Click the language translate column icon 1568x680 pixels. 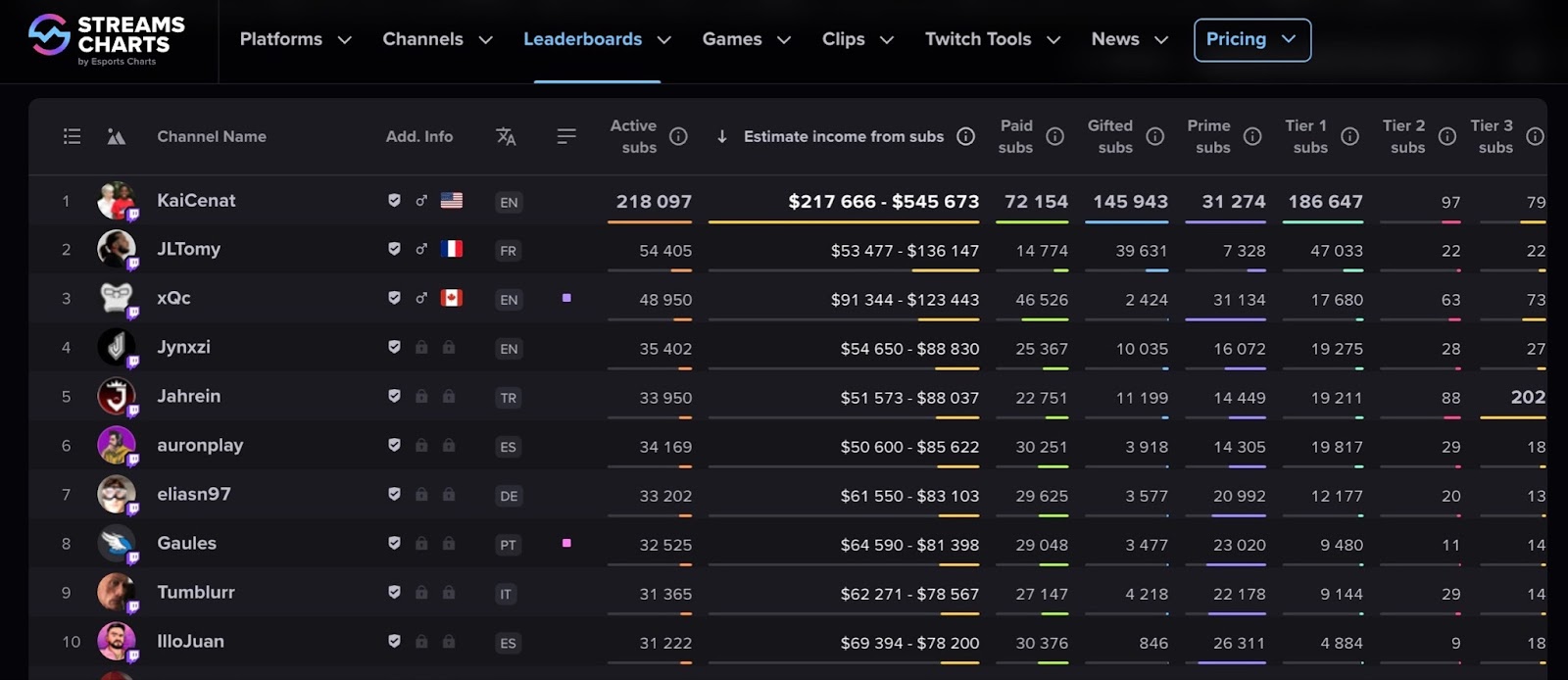506,136
